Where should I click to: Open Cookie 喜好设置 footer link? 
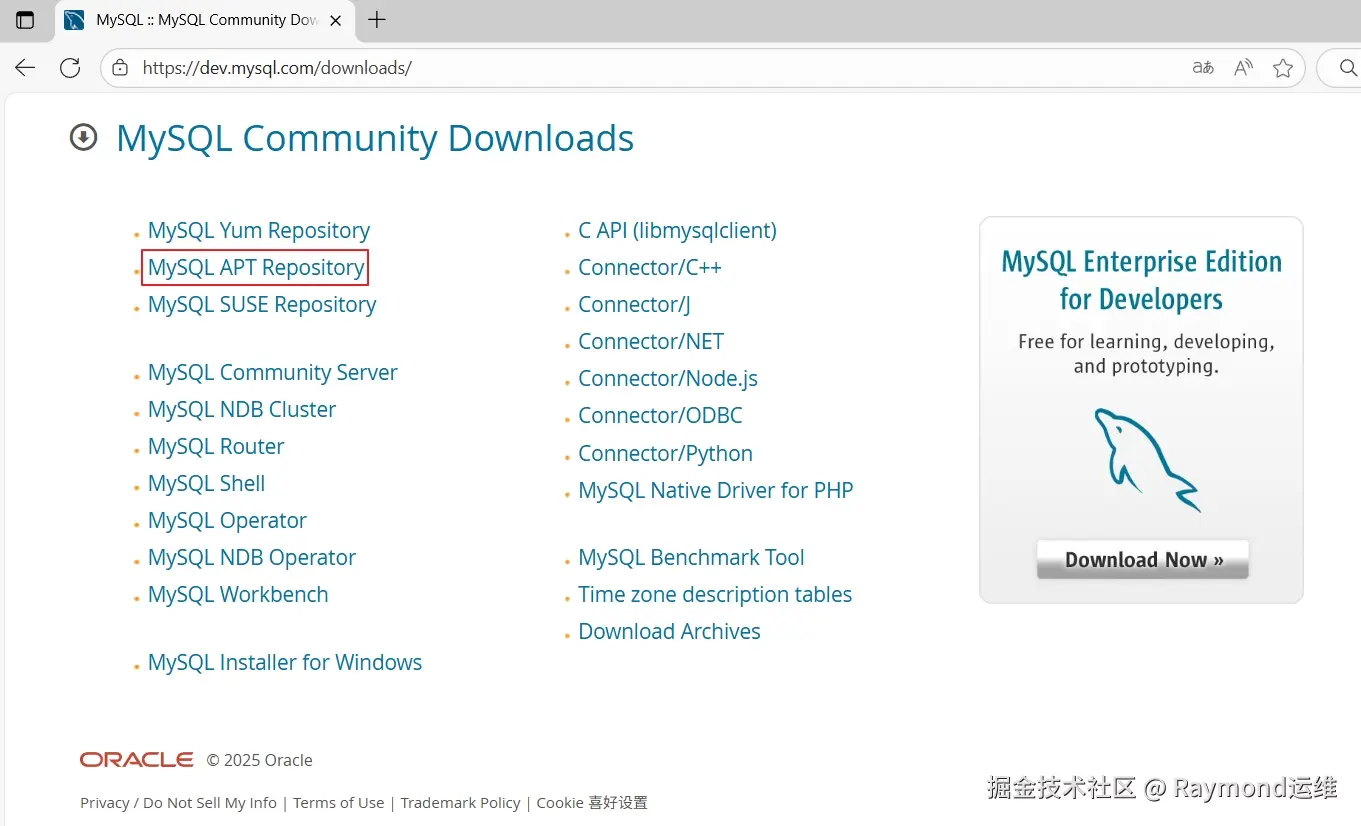point(592,802)
